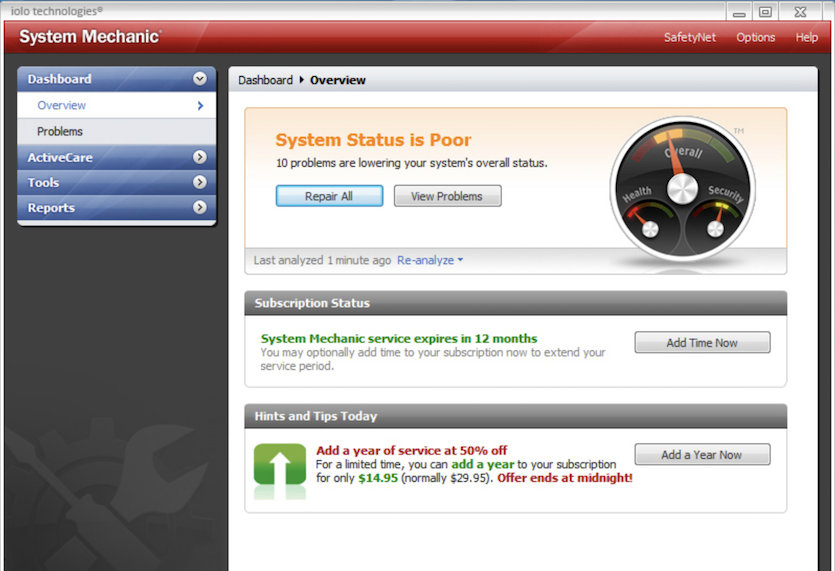The height and width of the screenshot is (571, 835).
Task: Click the Subscription Status header
Action: tap(515, 303)
